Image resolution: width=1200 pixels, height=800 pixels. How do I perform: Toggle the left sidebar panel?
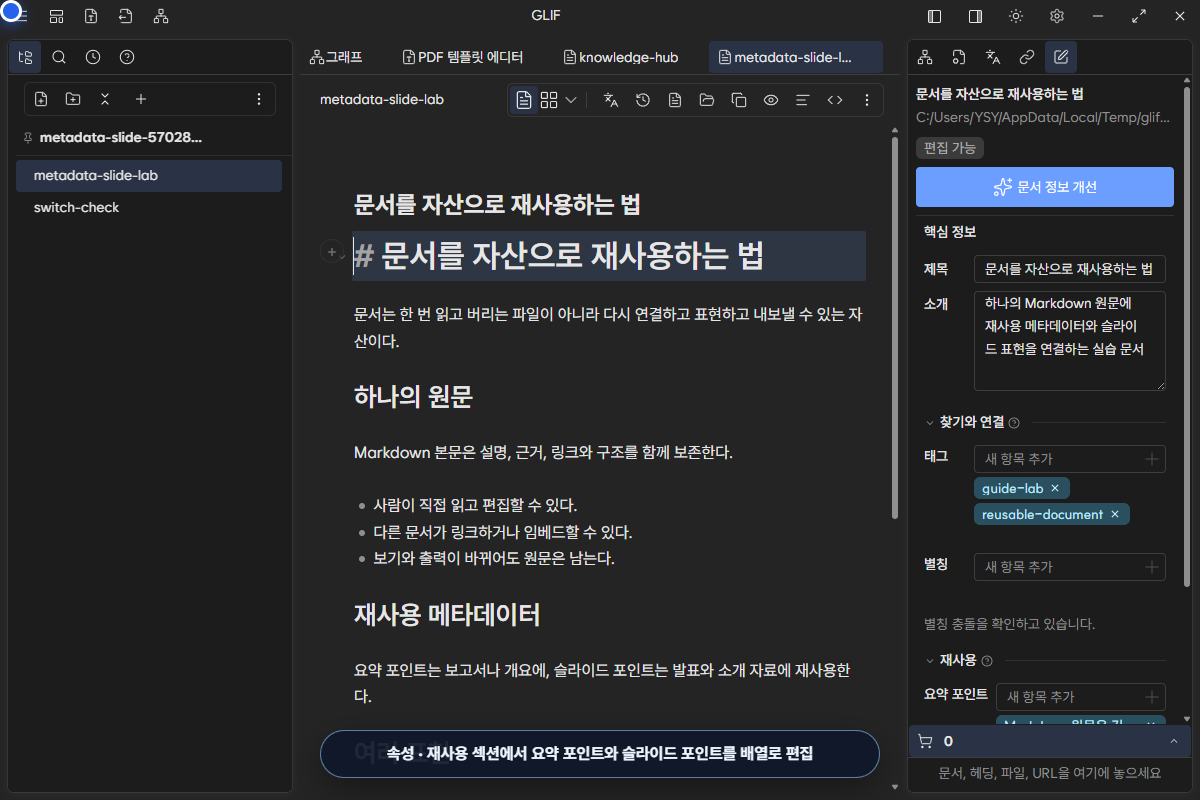[x=935, y=16]
